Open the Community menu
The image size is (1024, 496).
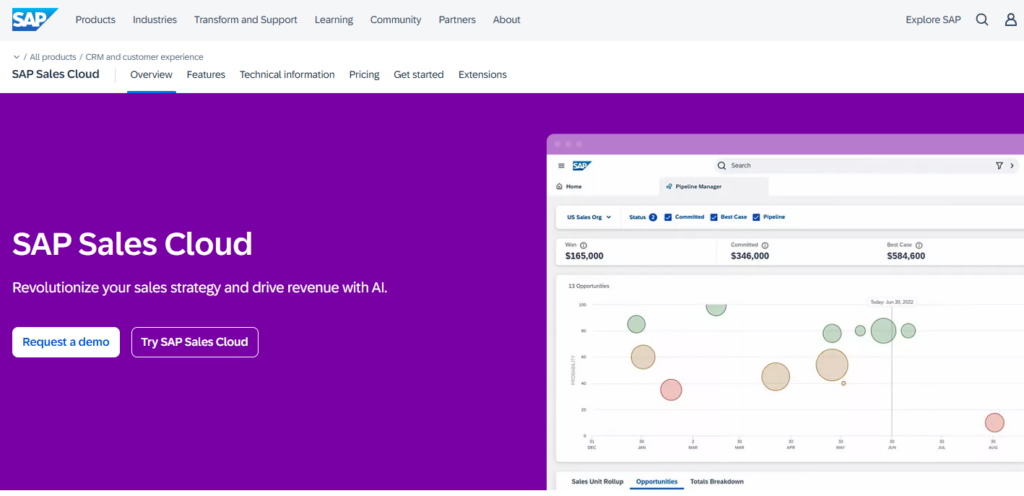pos(394,20)
